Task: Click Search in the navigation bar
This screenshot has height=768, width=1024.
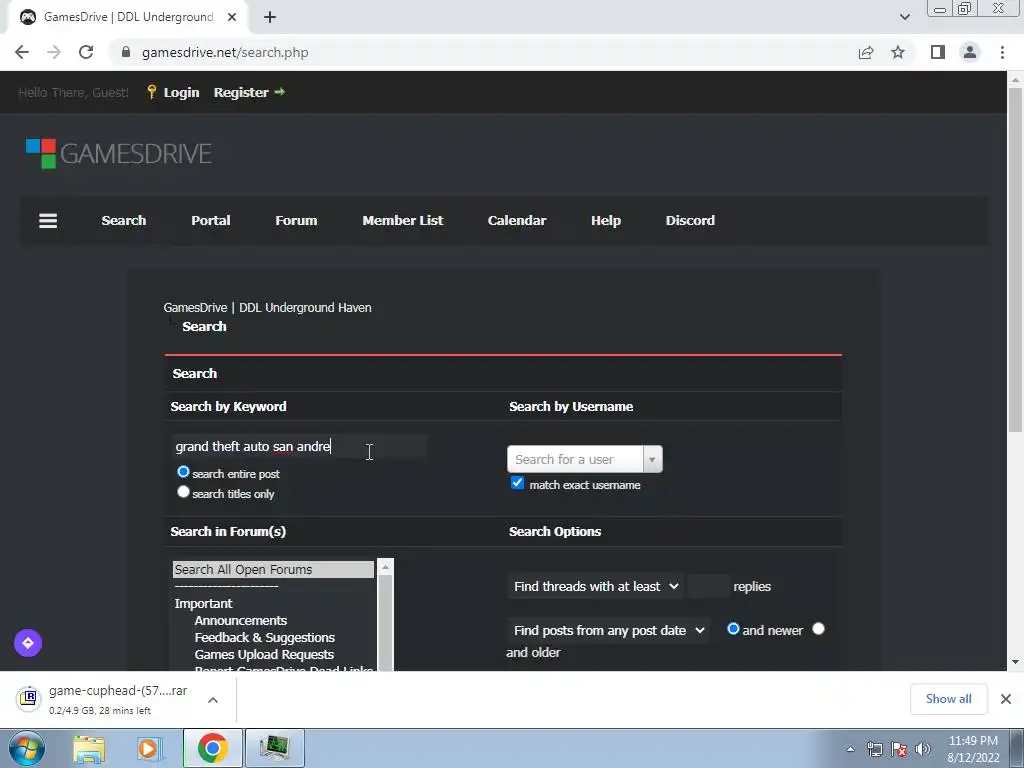Action: click(x=123, y=221)
